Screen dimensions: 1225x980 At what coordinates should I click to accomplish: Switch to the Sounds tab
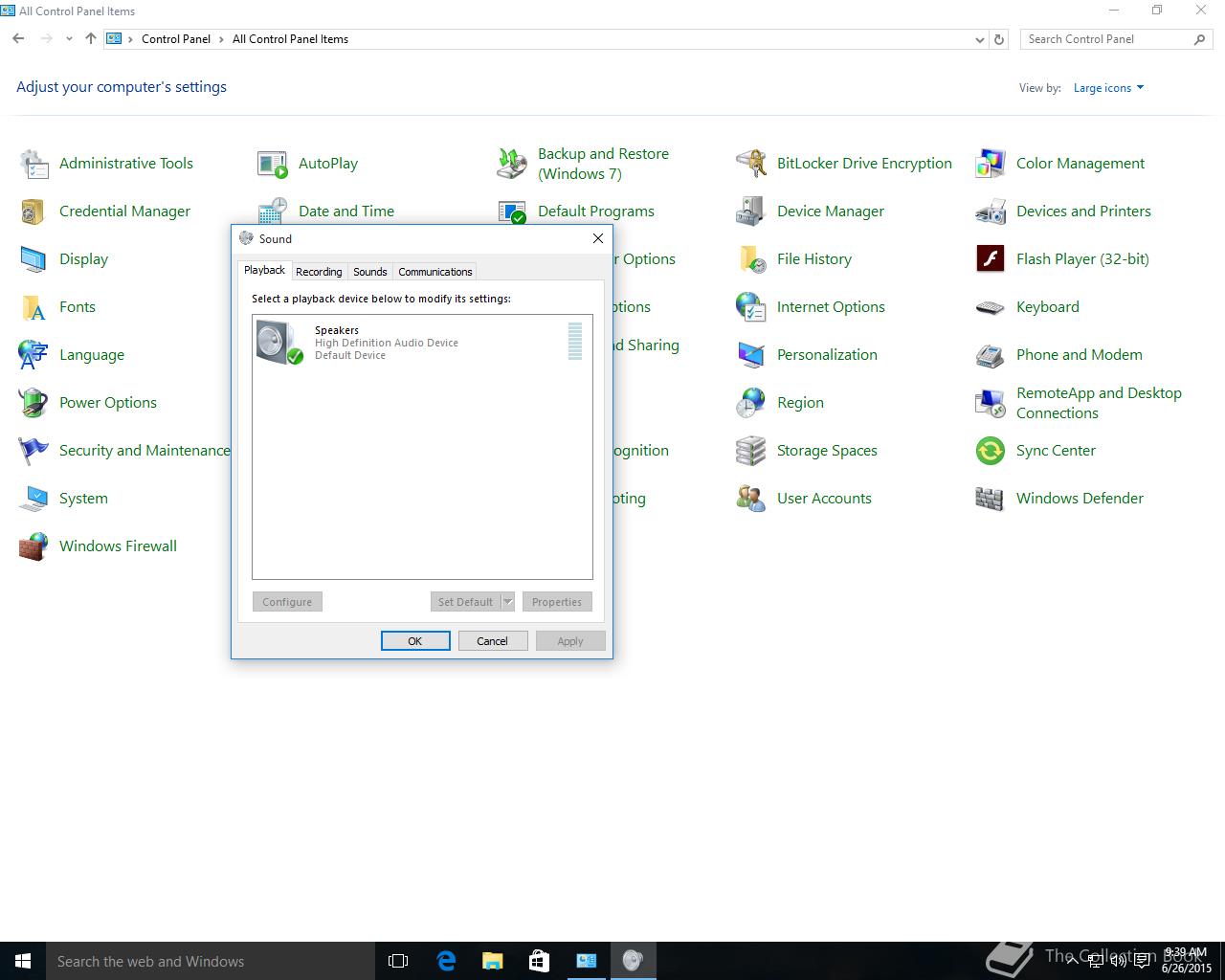[x=370, y=272]
